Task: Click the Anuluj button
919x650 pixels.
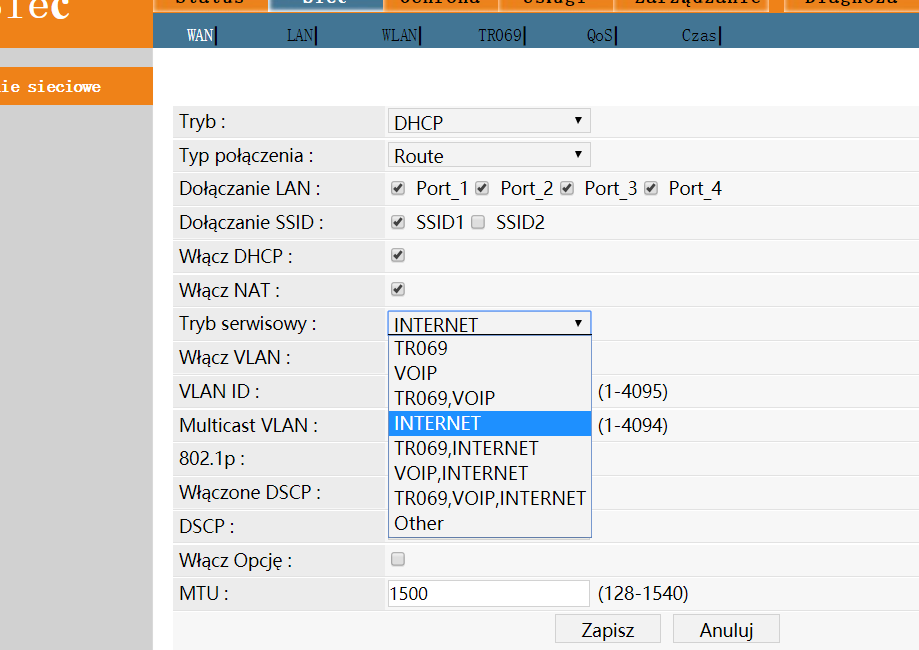Action: (726, 630)
